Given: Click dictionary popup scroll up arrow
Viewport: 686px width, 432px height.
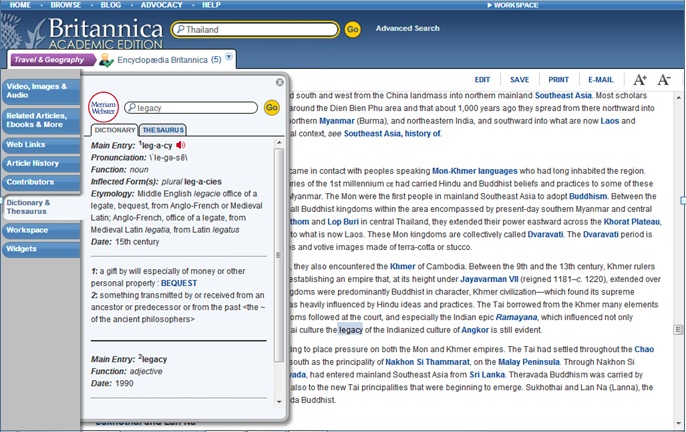Looking at the screenshot, I should click(279, 143).
